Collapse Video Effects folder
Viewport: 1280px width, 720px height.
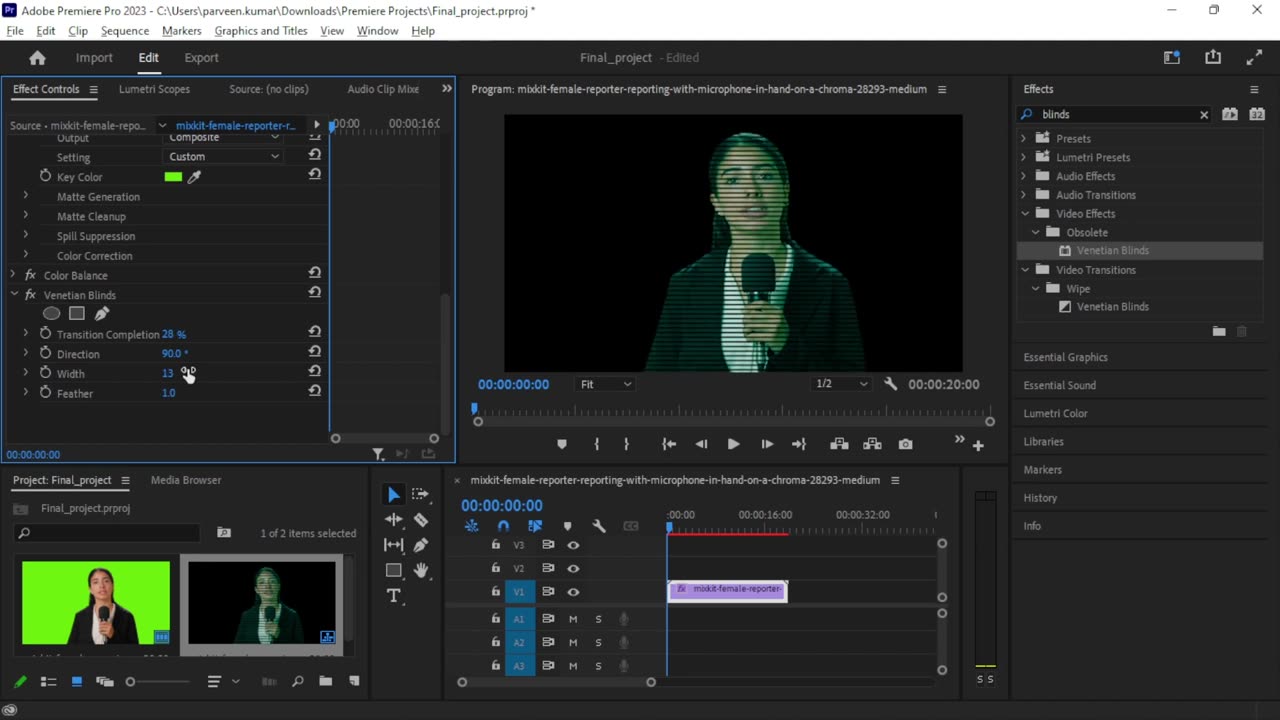pyautogui.click(x=1025, y=214)
